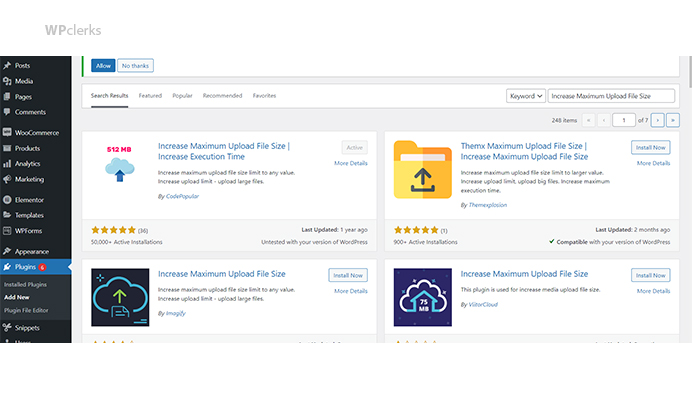
Task: Go to the next results page
Action: (658, 120)
